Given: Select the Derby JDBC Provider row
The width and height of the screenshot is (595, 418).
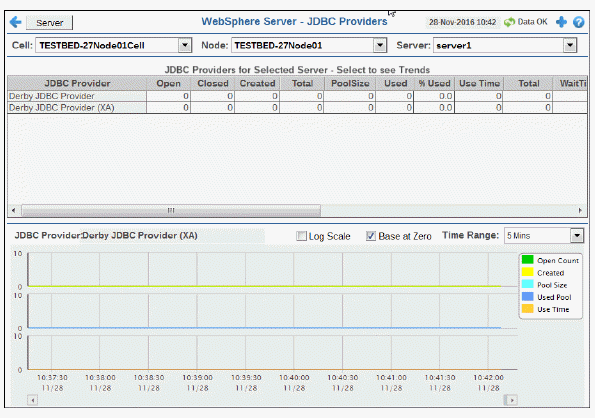Looking at the screenshot, I should 297,96.
